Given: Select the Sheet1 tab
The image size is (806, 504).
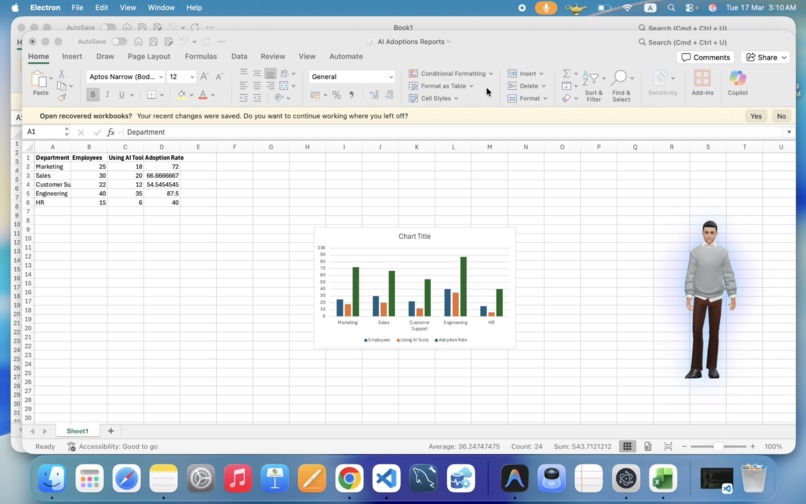Looking at the screenshot, I should tap(78, 431).
